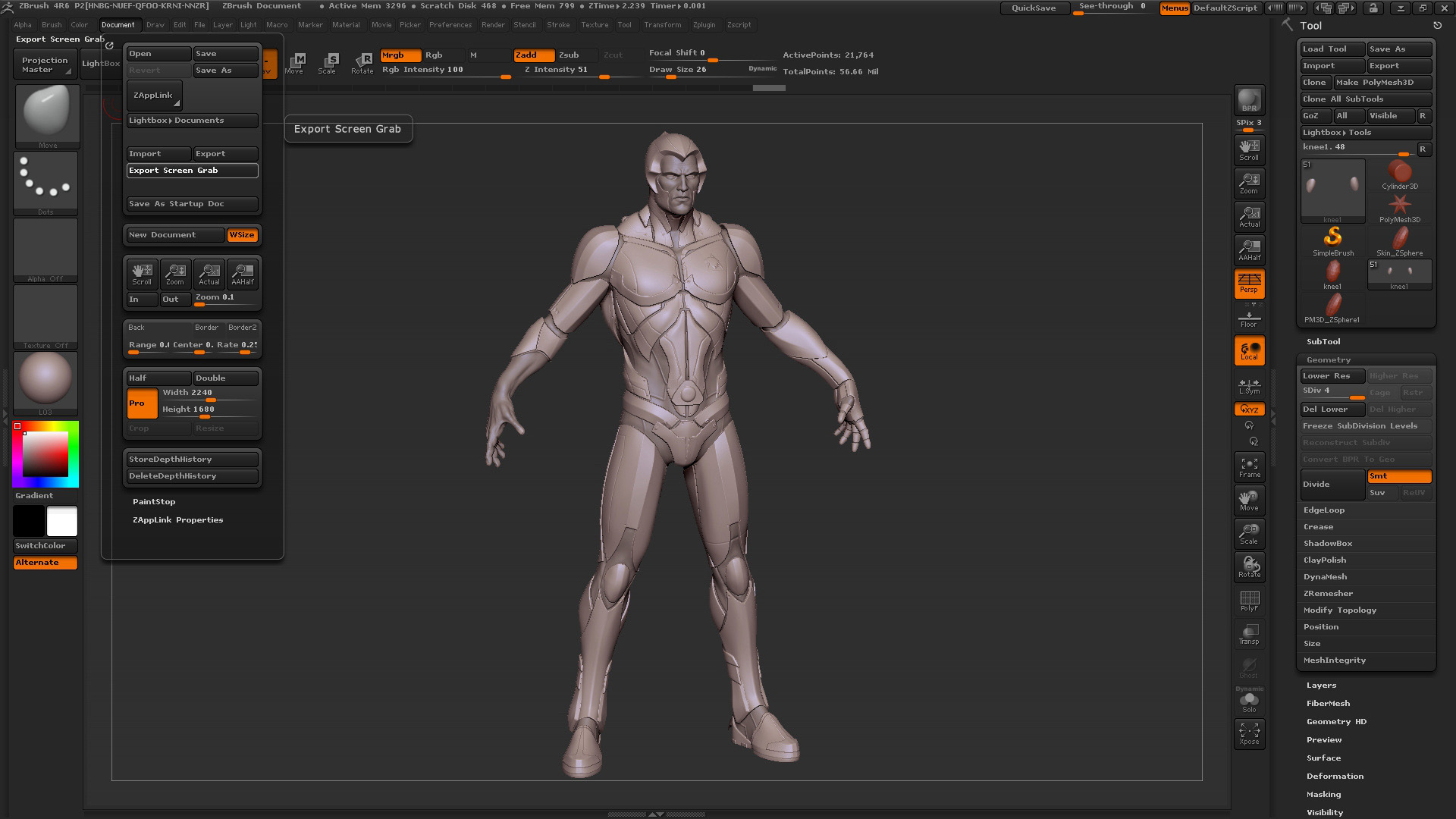Screen dimensions: 1456x819
Task: Expand the Deformation section
Action: click(1335, 777)
